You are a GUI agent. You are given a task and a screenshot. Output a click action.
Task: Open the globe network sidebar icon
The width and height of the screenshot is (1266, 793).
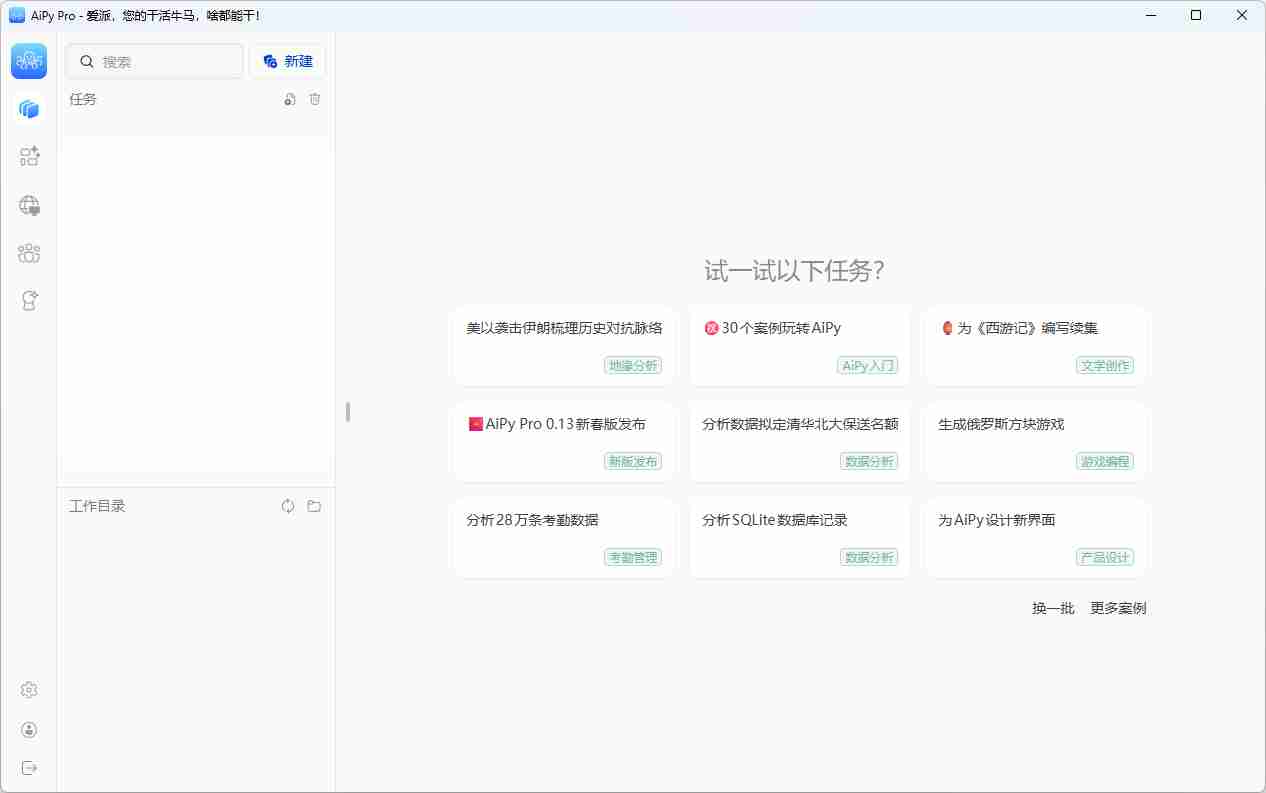point(29,205)
